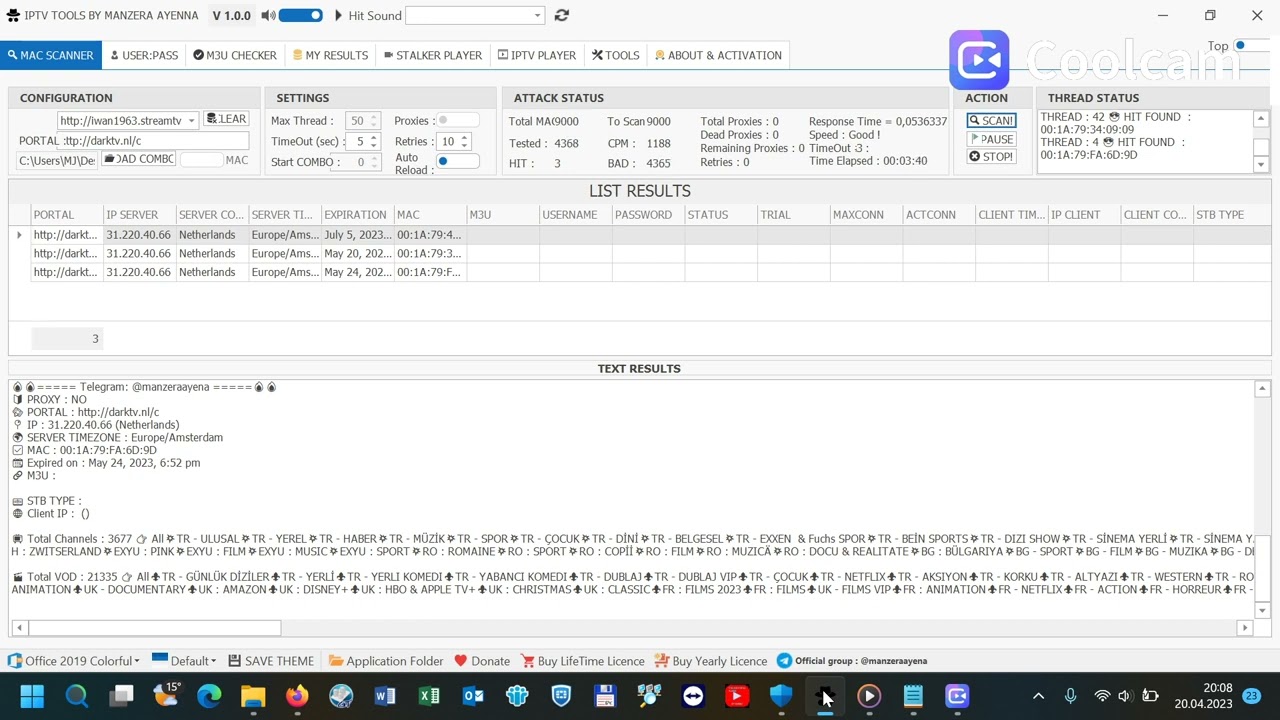This screenshot has height=720, width=1280.
Task: Click the Thread Status vertical scrollbar
Action: pyautogui.click(x=1262, y=142)
